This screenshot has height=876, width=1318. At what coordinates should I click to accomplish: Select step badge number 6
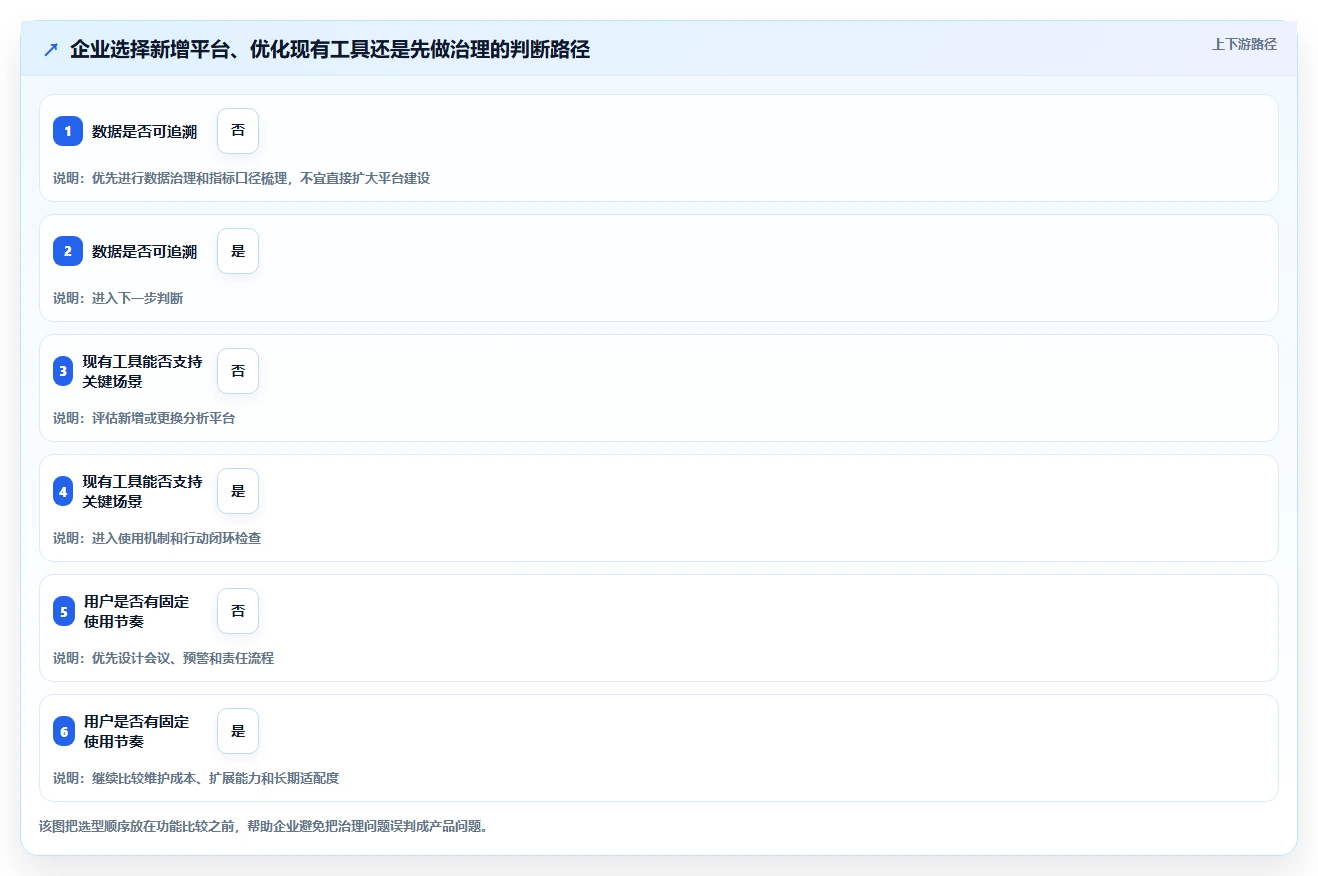[64, 731]
